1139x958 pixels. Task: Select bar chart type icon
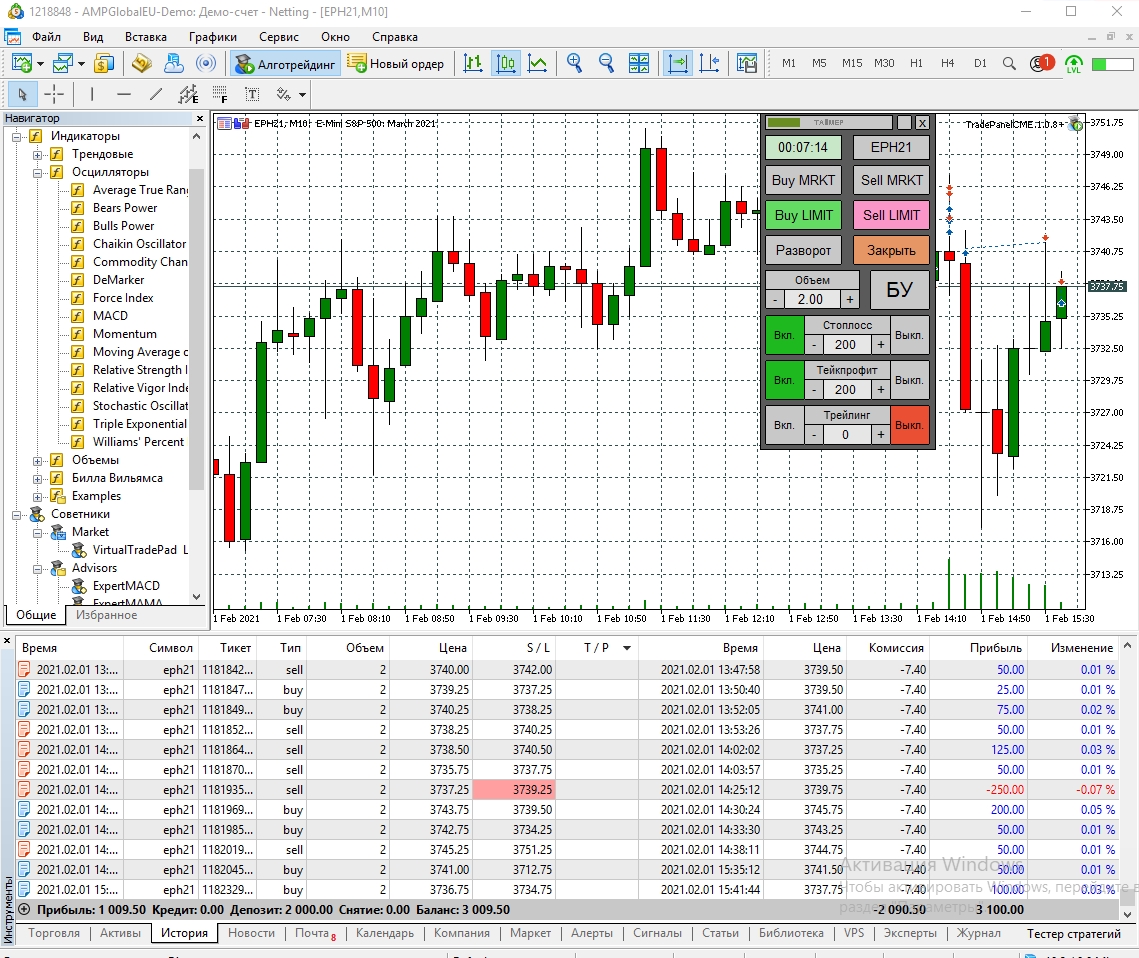click(x=473, y=64)
